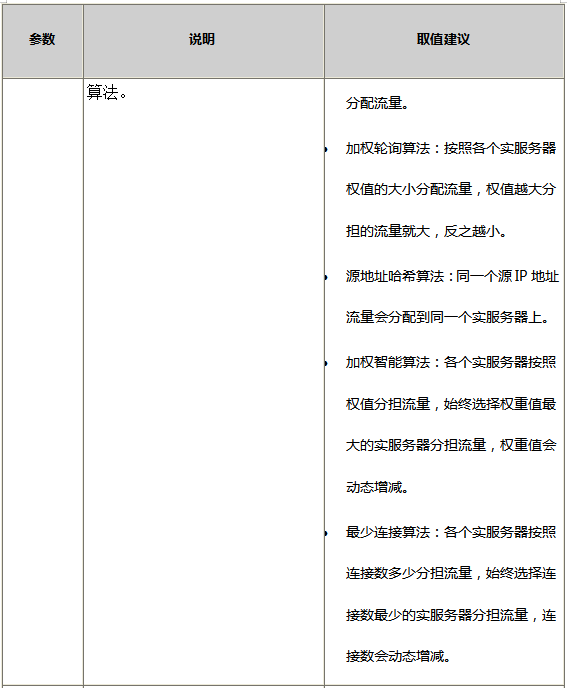Click bullet marker before 加权轮询算法
This screenshot has height=688, width=567.
pos(326,150)
